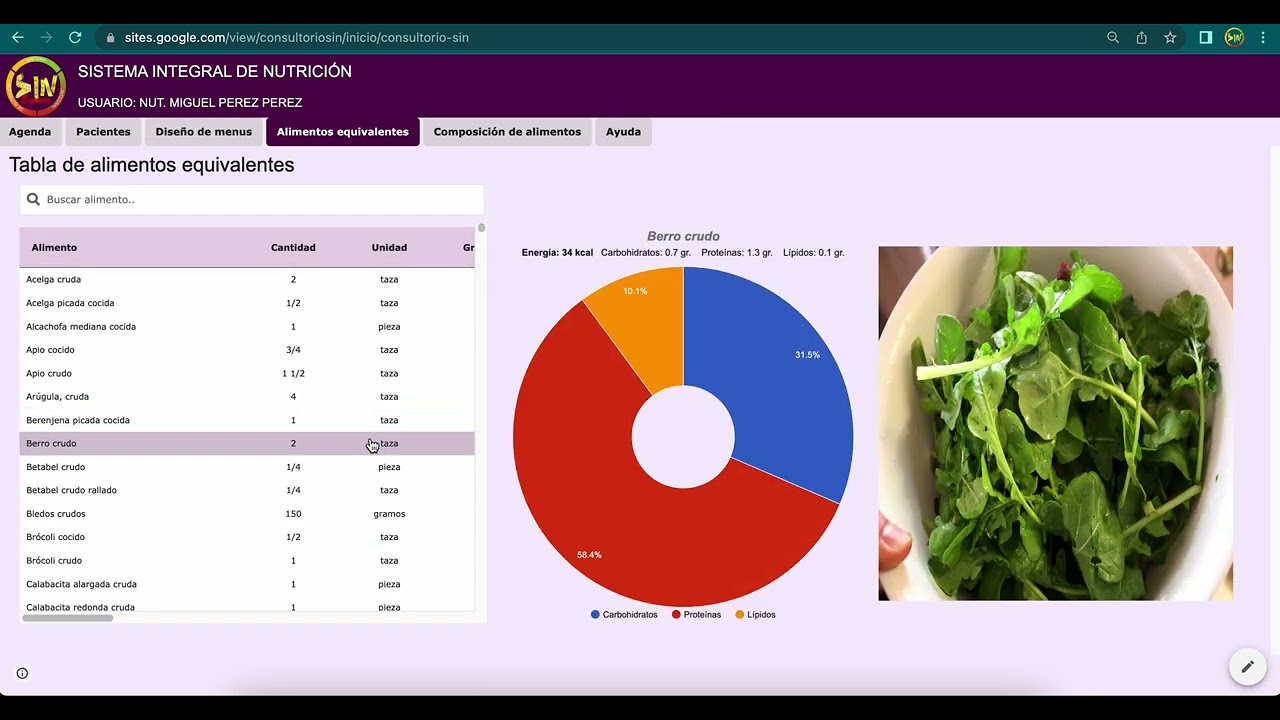Open the site info icon at bottom left

[22, 673]
